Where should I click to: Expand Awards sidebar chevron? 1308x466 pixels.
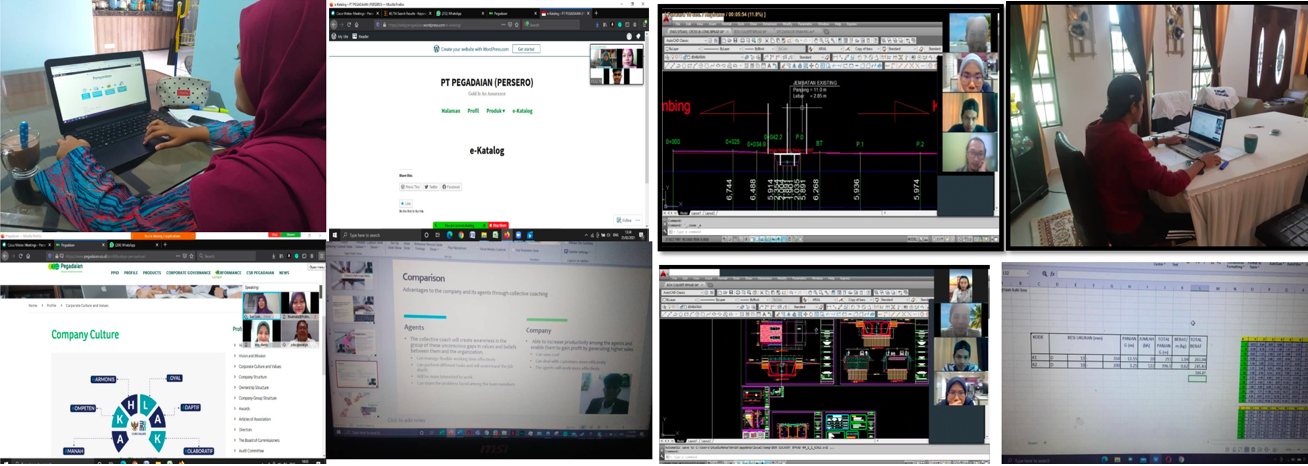[235, 409]
